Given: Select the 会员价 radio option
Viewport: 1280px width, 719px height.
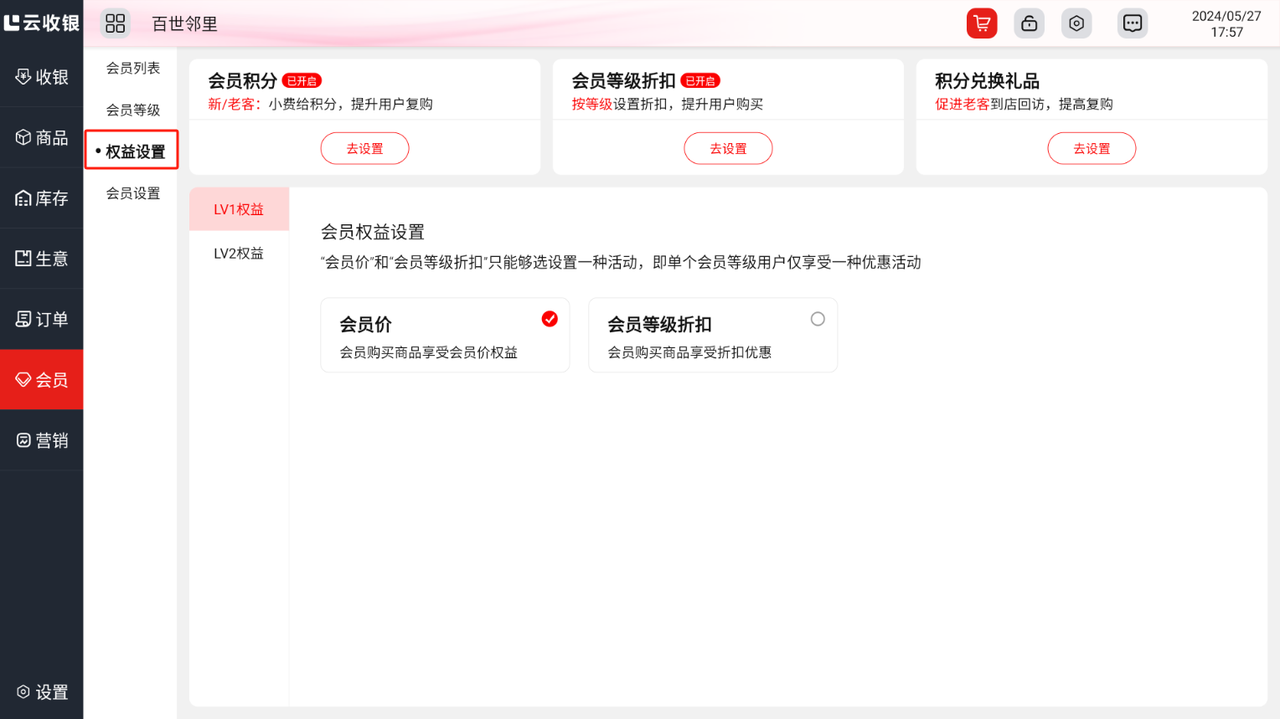Looking at the screenshot, I should tap(549, 319).
